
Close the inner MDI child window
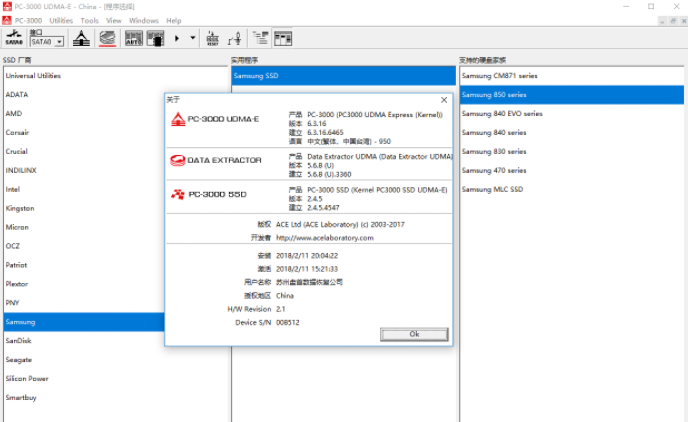pos(684,21)
